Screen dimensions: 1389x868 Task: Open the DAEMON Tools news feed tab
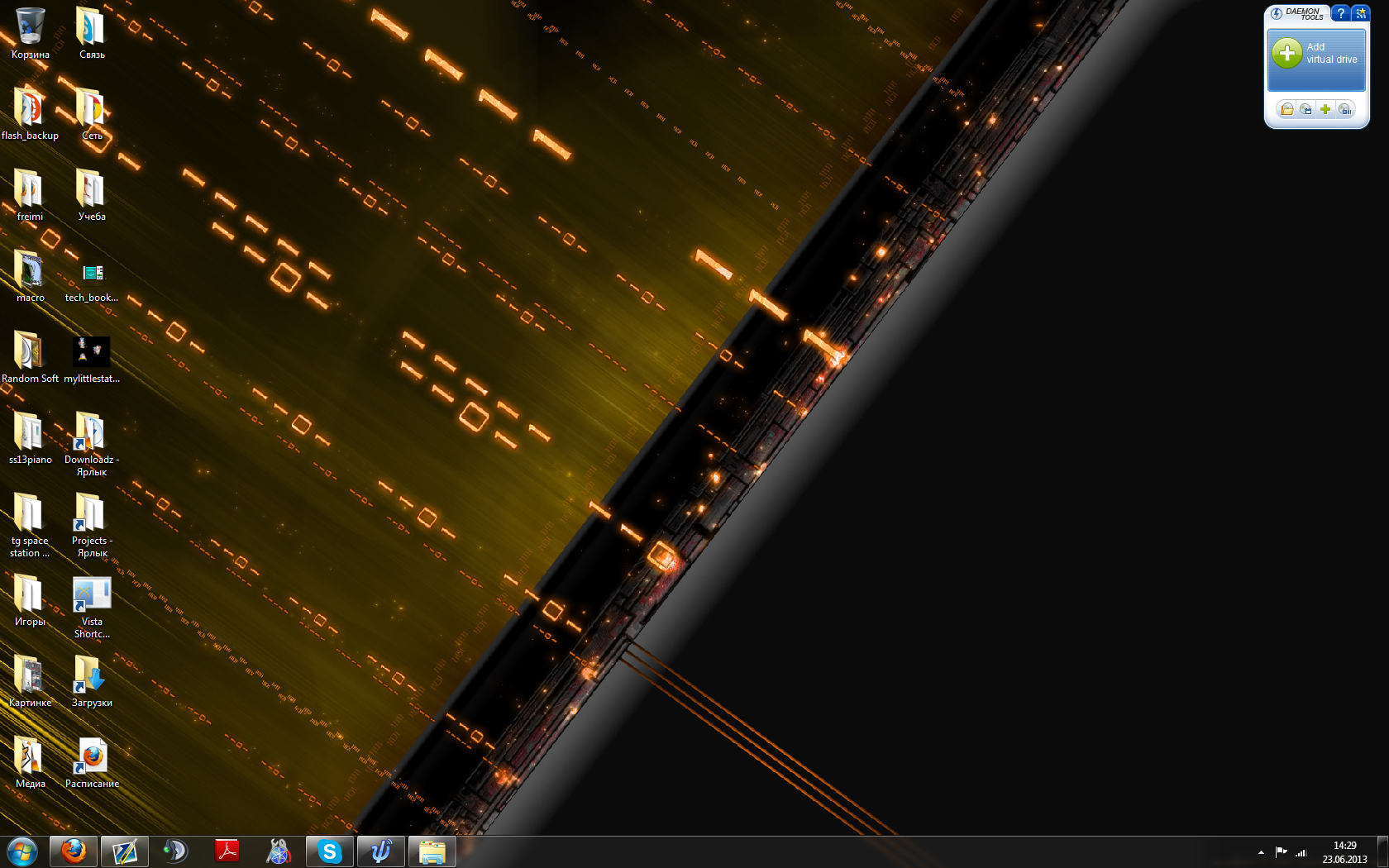point(1360,13)
